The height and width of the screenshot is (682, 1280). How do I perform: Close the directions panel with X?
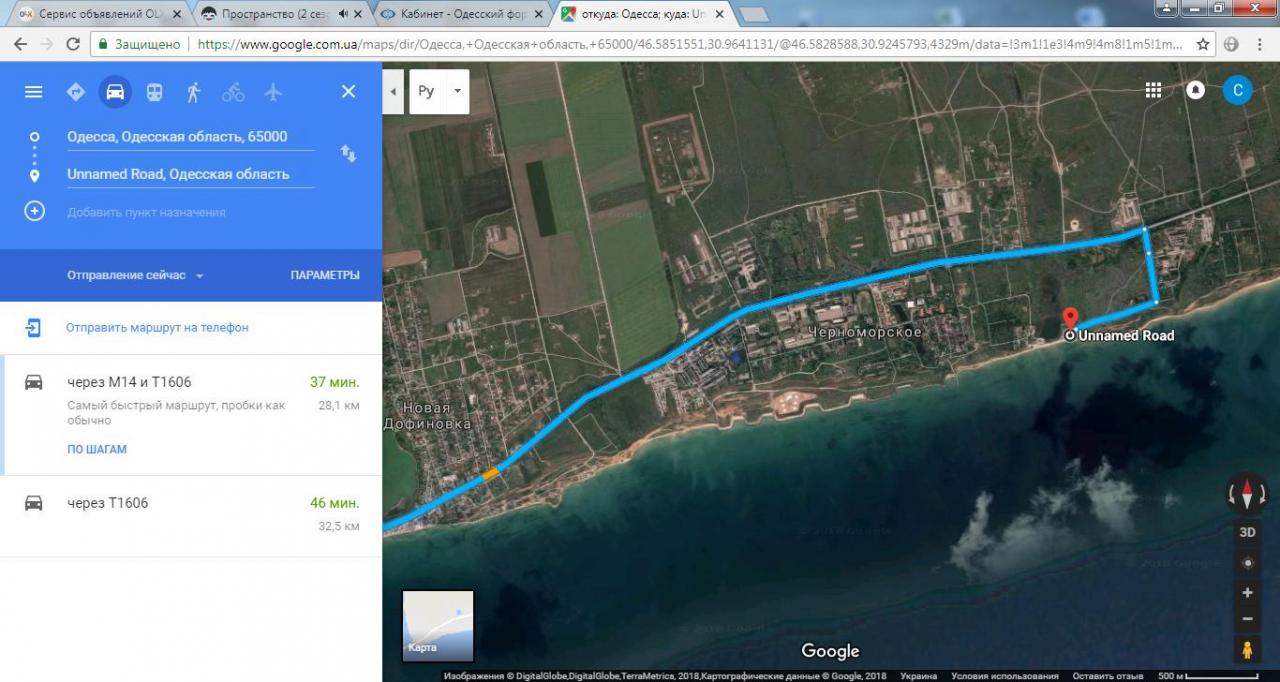tap(348, 92)
